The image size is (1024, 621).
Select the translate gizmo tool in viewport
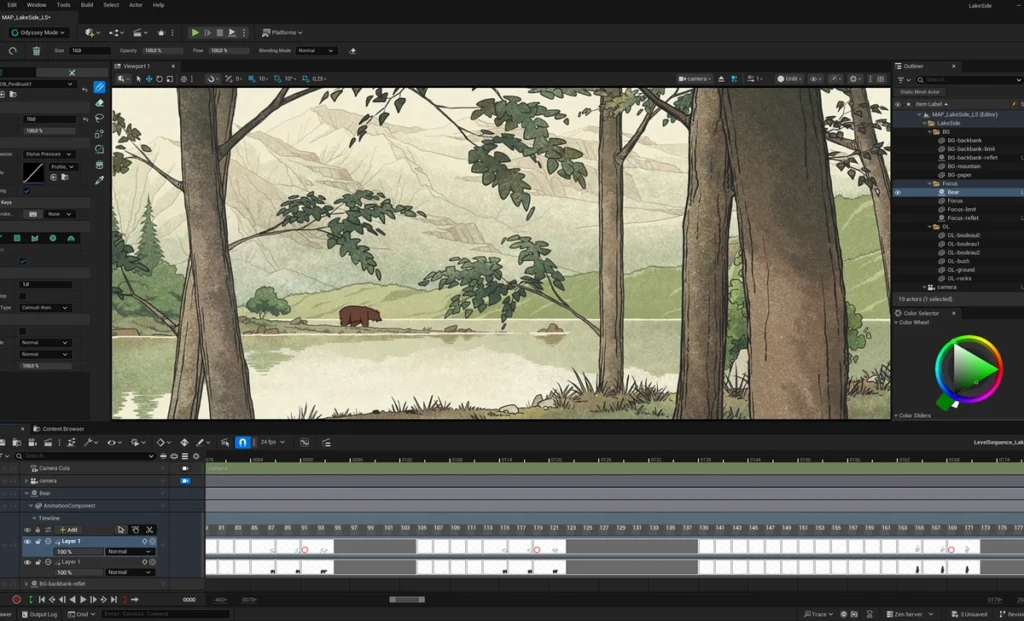[x=149, y=79]
